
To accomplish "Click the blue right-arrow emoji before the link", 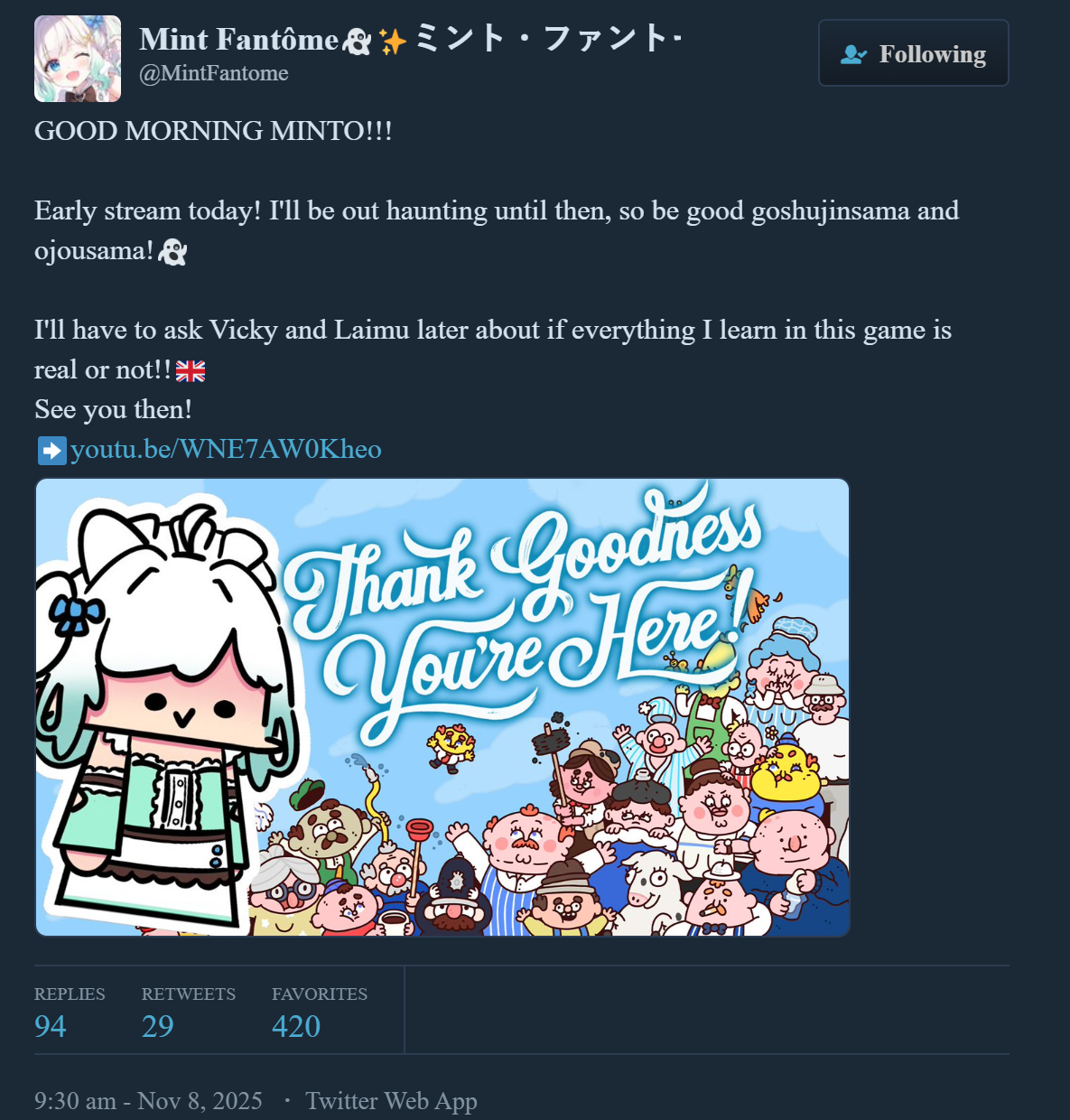I will click(52, 450).
